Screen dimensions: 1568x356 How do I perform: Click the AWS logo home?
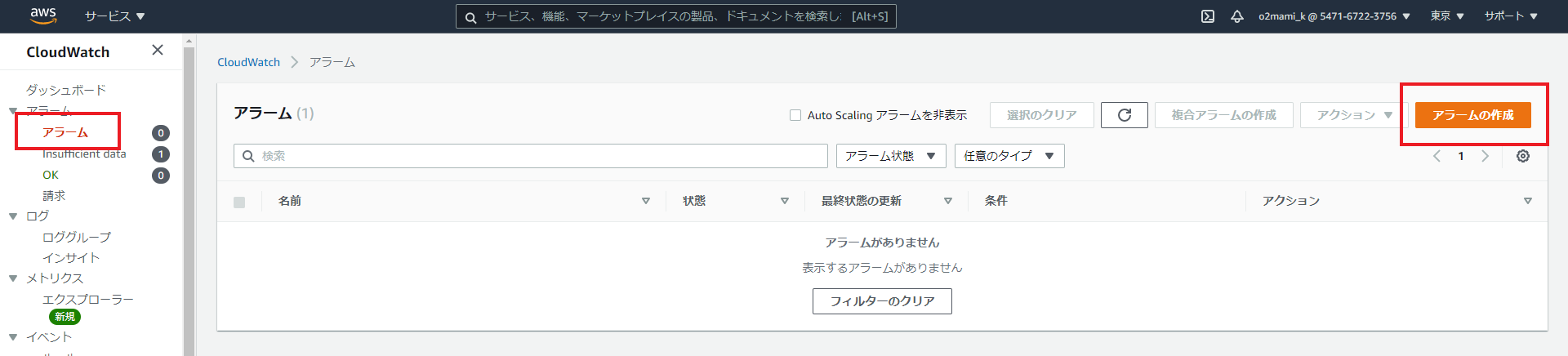[x=42, y=16]
